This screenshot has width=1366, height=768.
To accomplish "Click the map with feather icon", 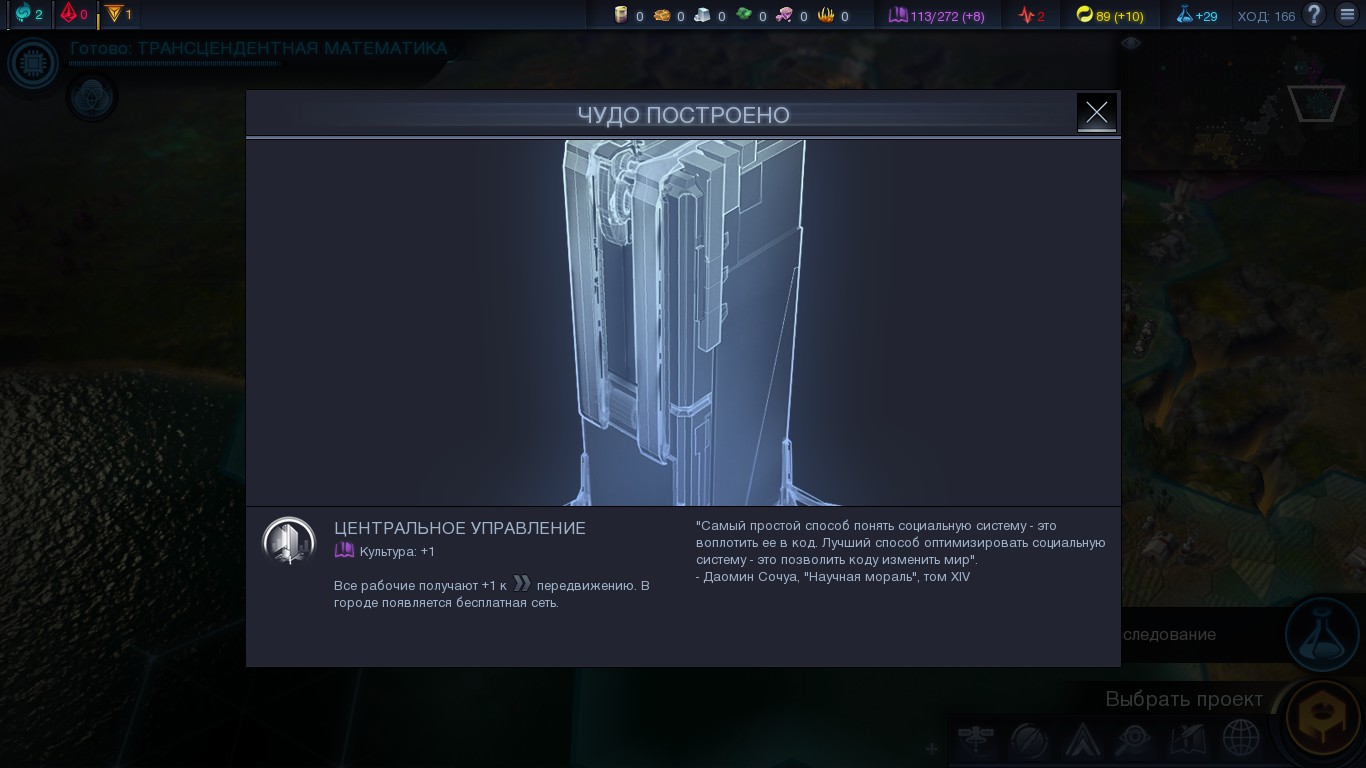I will point(1188,740).
